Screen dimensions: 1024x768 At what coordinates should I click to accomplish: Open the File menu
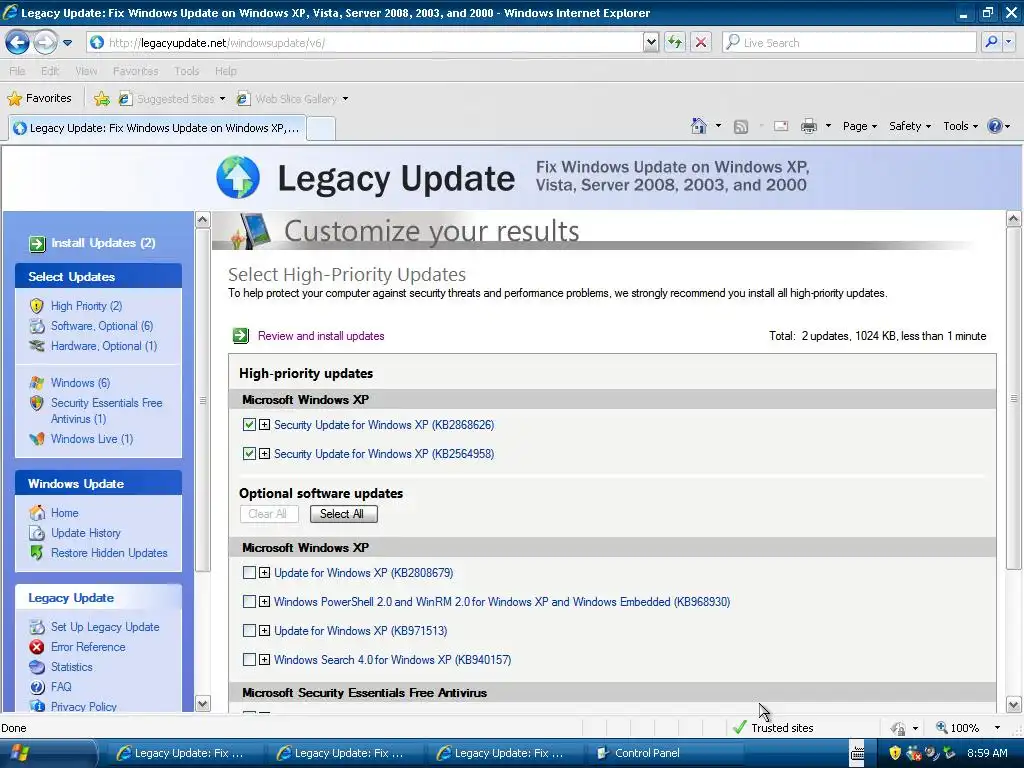click(x=18, y=71)
